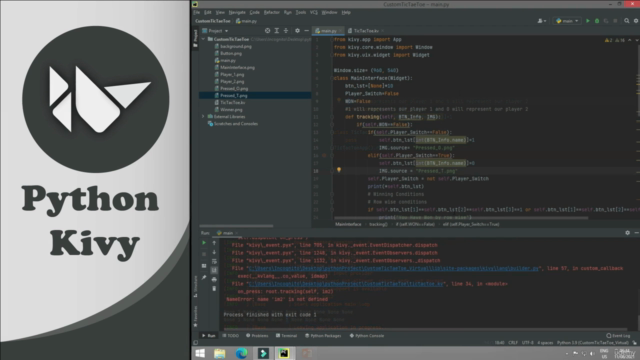
Task: Expand all in Project panel toolbar
Action: [277, 31]
